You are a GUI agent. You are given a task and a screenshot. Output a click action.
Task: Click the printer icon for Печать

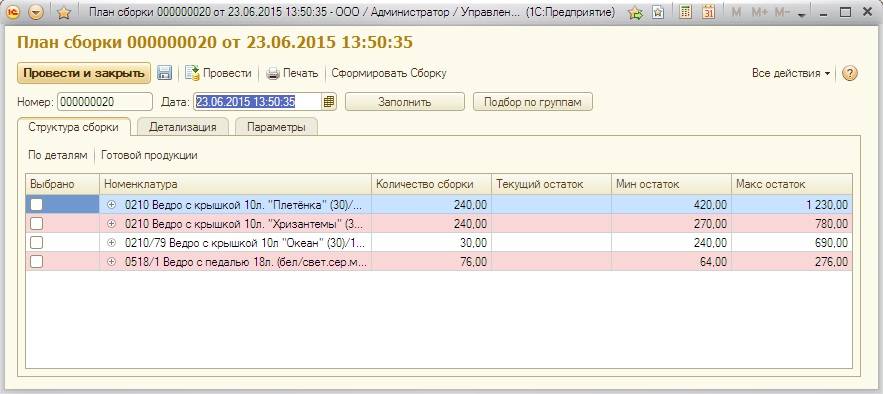tap(273, 73)
